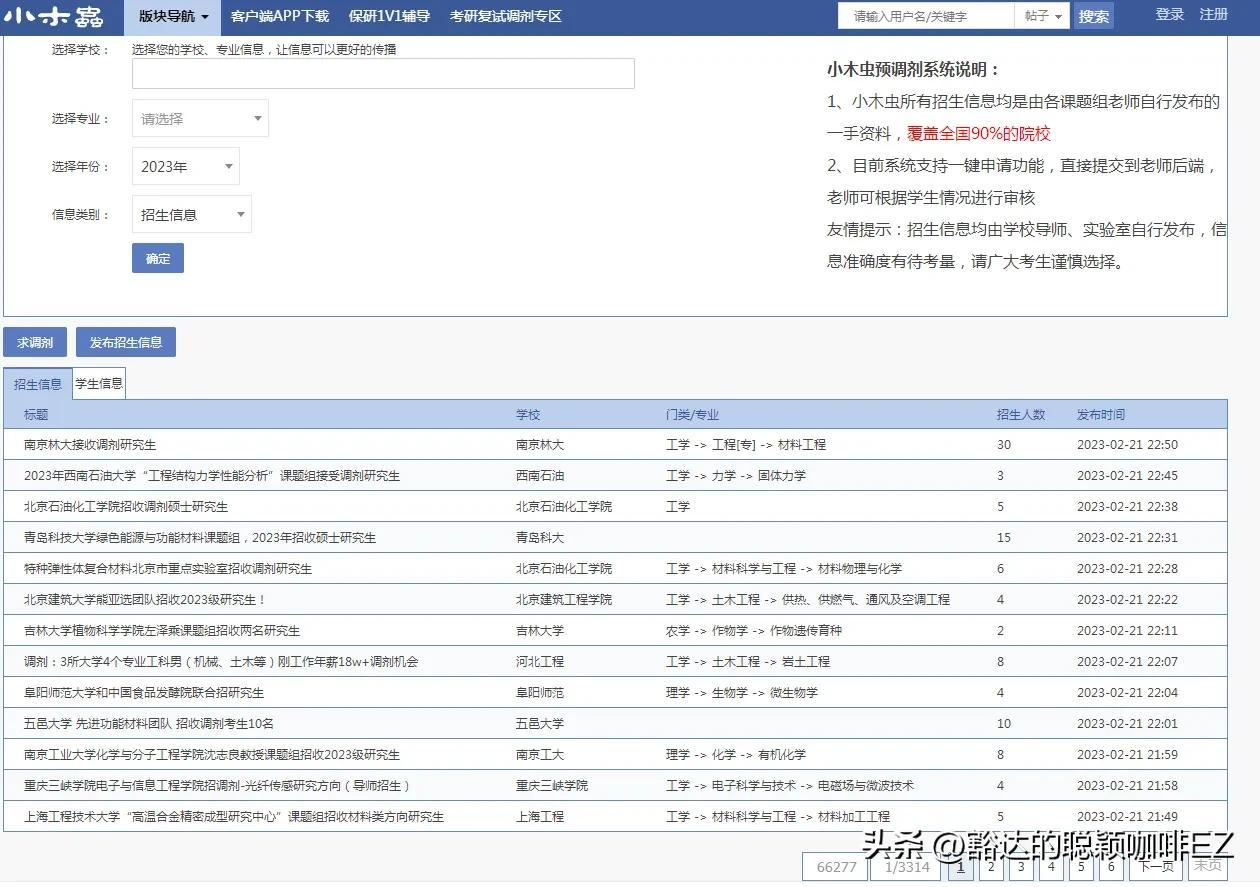Click the 发布时间 column header
This screenshot has height=887, width=1260.
point(1101,414)
